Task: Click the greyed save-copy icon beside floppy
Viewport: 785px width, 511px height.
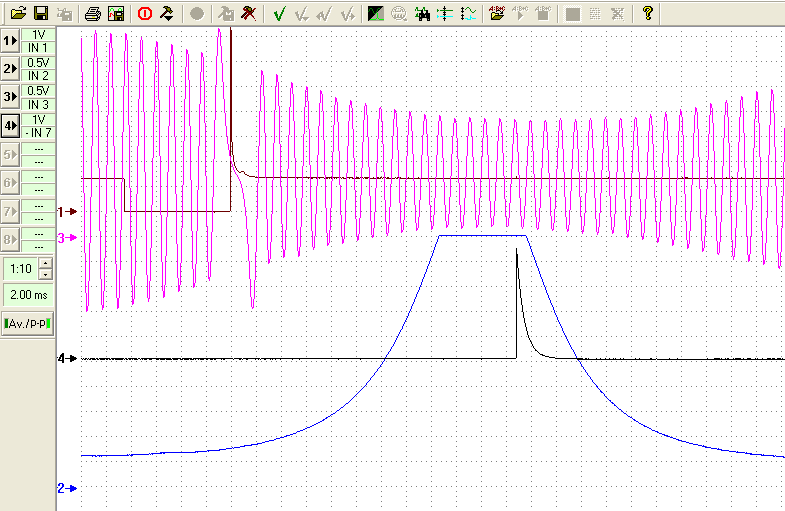Action: coord(64,14)
